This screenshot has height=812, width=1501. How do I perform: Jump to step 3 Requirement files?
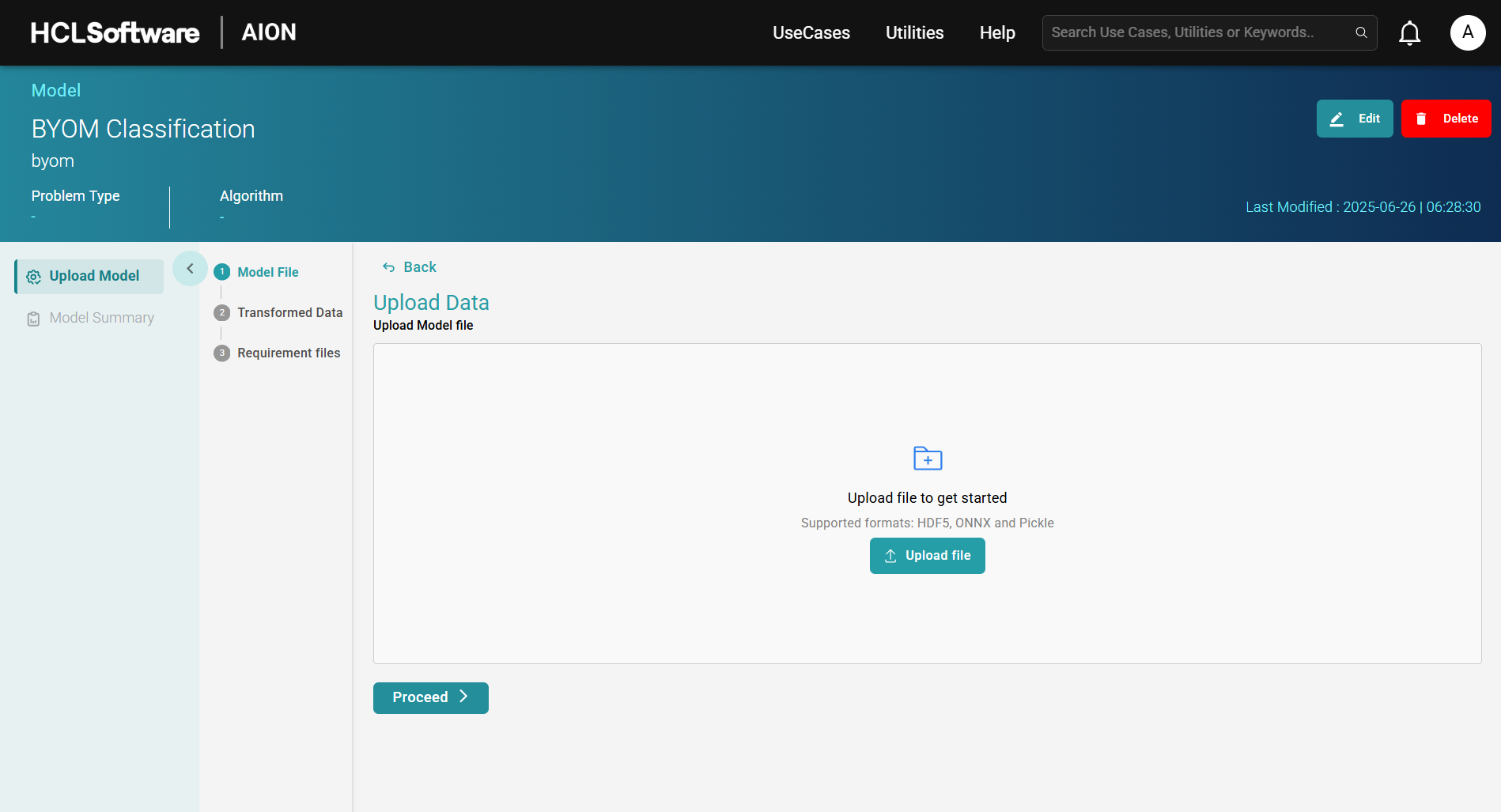[289, 353]
